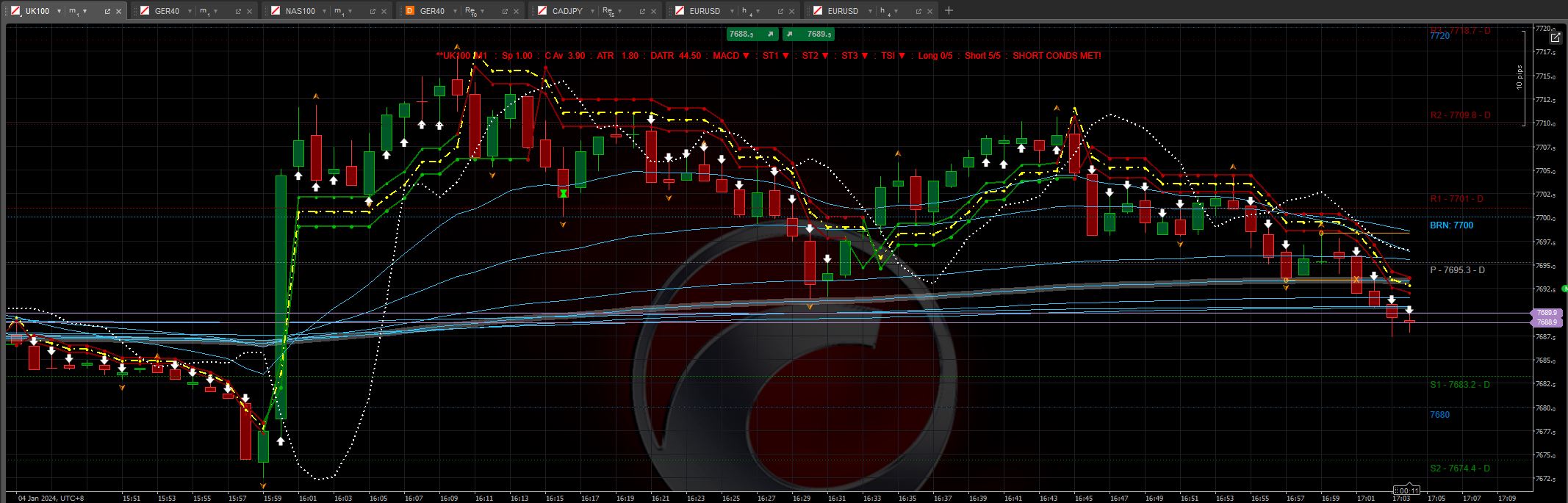Viewport: 1568px width, 503px height.
Task: Detach the GER40 m1 chart tab
Action: (237, 12)
